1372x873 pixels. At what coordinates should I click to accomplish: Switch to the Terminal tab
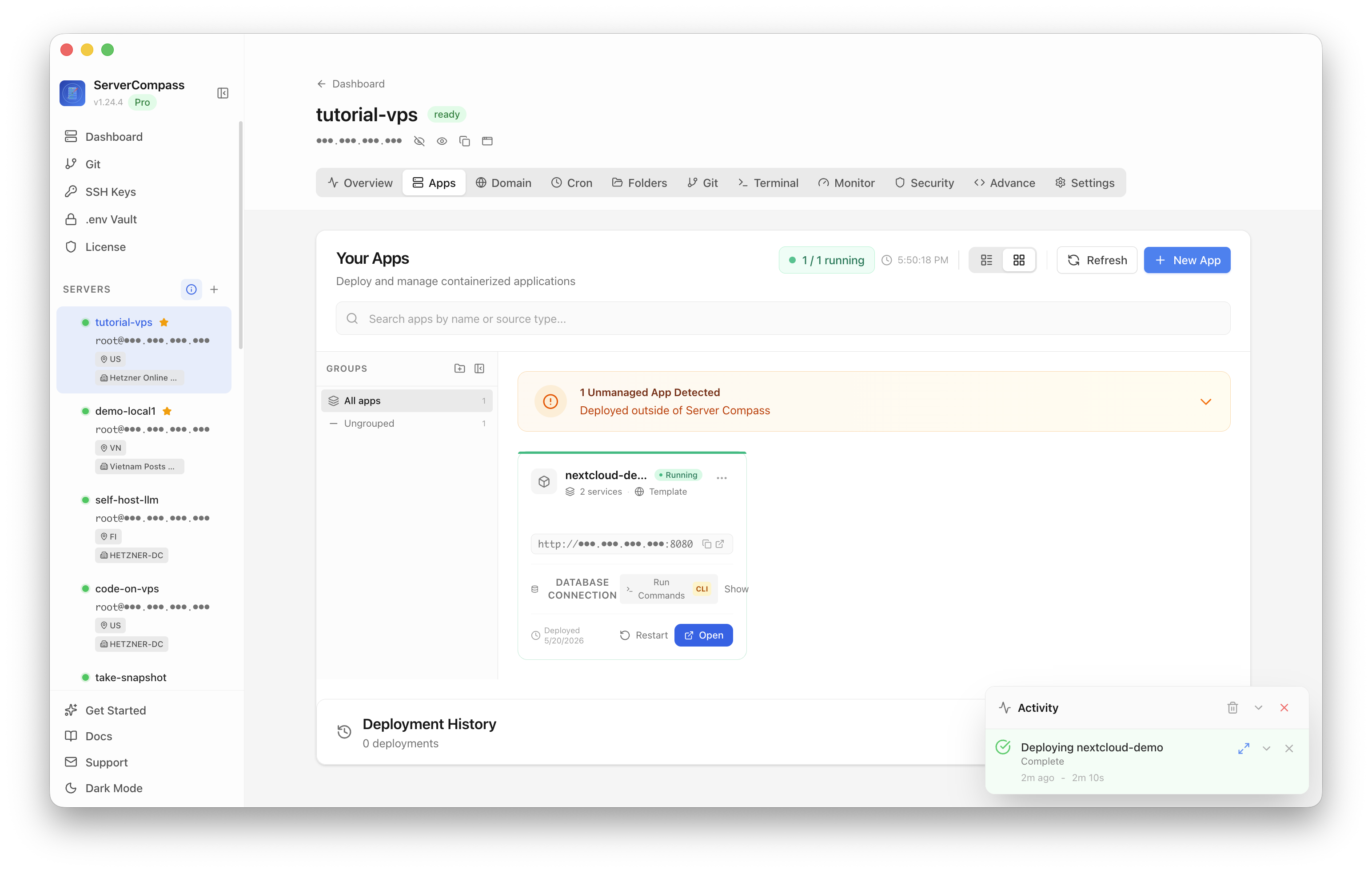768,183
